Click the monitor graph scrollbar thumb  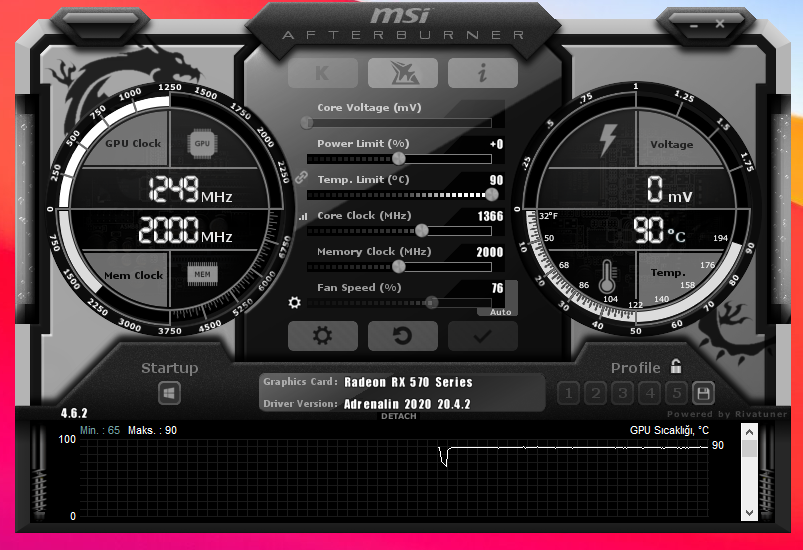(x=749, y=449)
